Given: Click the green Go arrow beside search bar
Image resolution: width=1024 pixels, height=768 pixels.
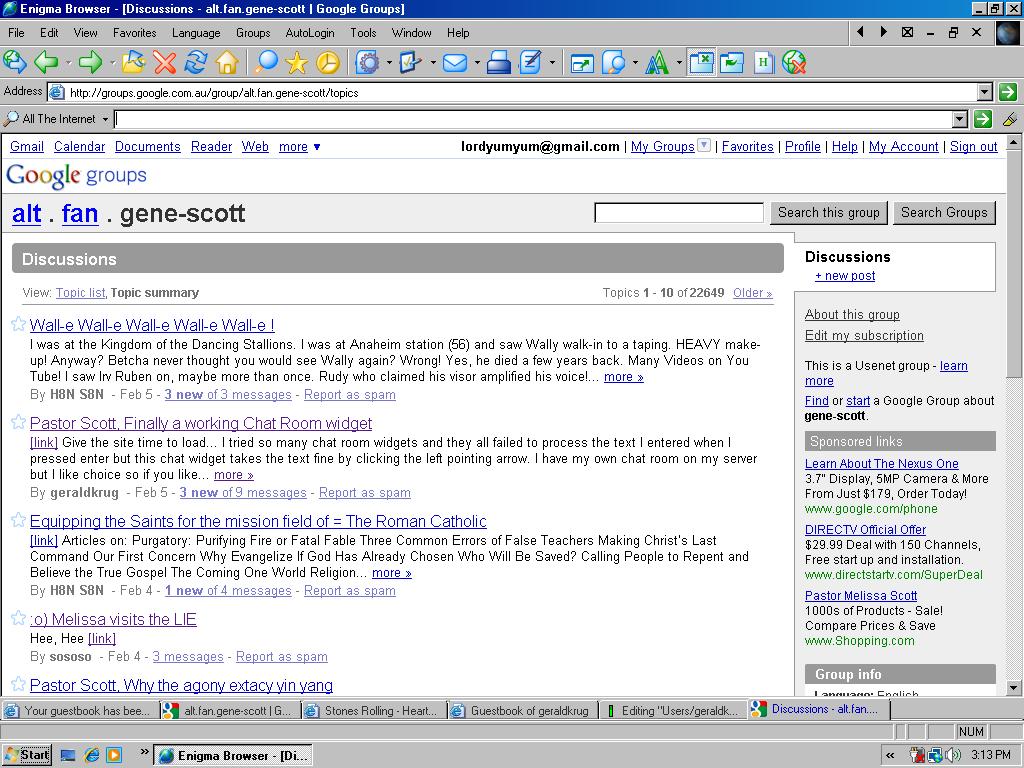Looking at the screenshot, I should 983,119.
